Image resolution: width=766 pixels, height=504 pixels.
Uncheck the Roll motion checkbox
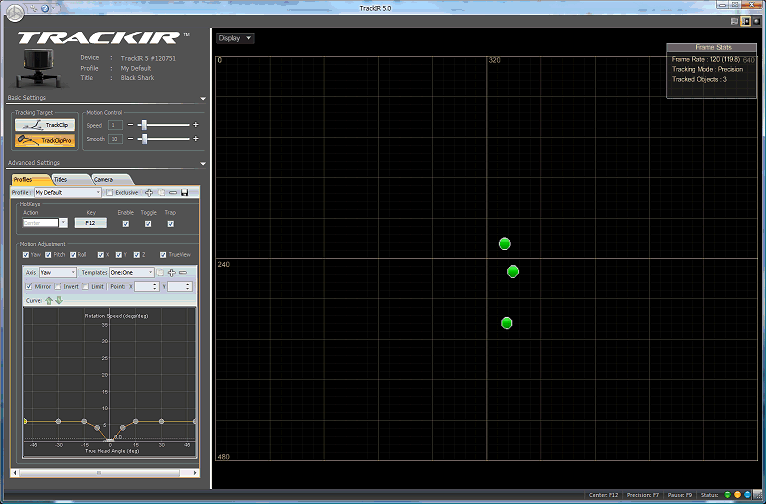point(73,254)
